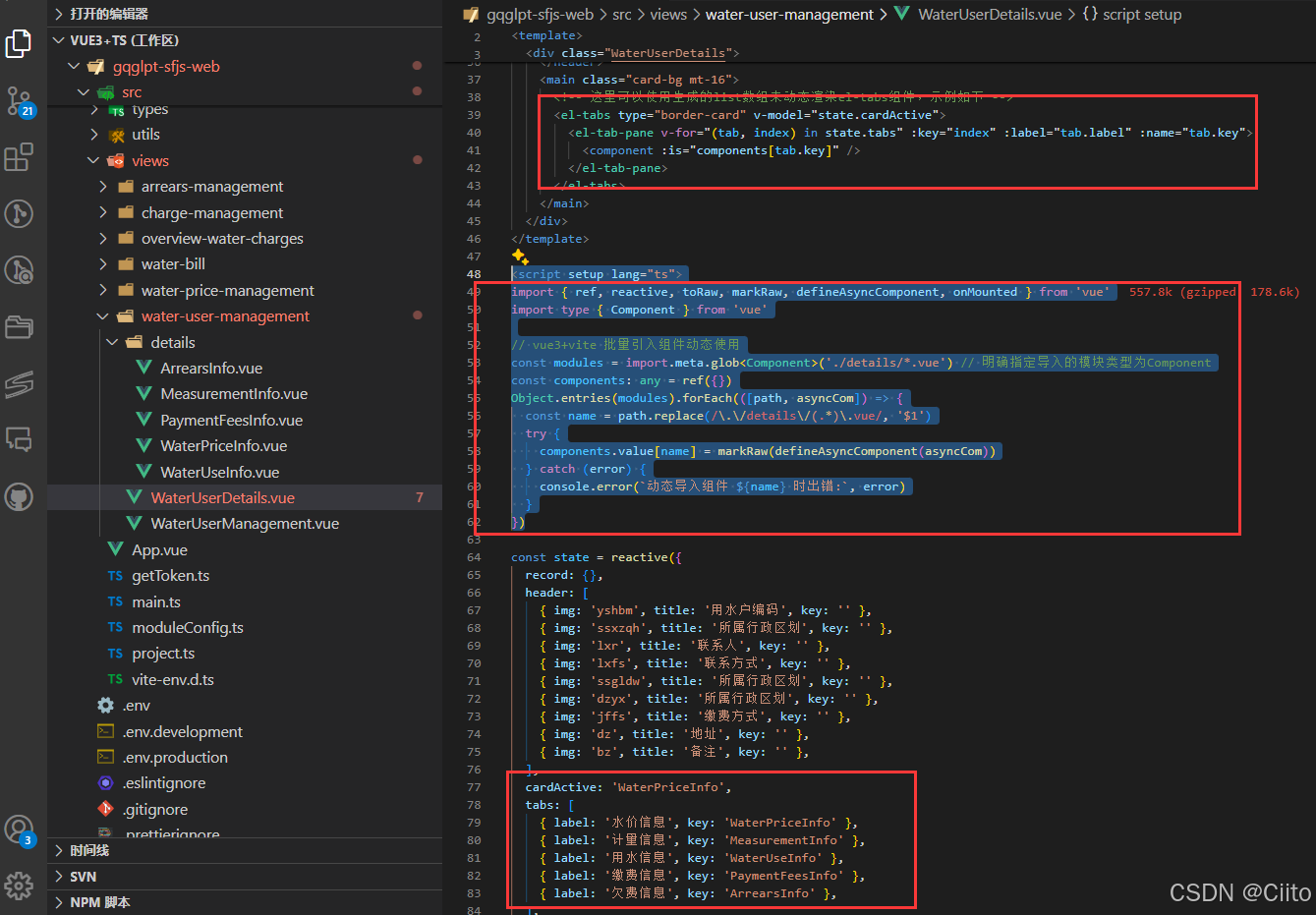1316x915 pixels.
Task: Open the Manage settings gear
Action: (19, 886)
